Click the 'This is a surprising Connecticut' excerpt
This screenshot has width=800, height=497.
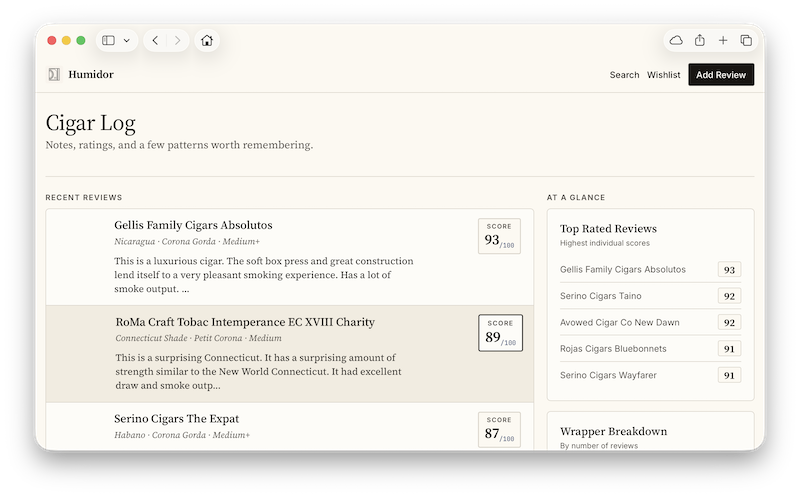point(258,371)
